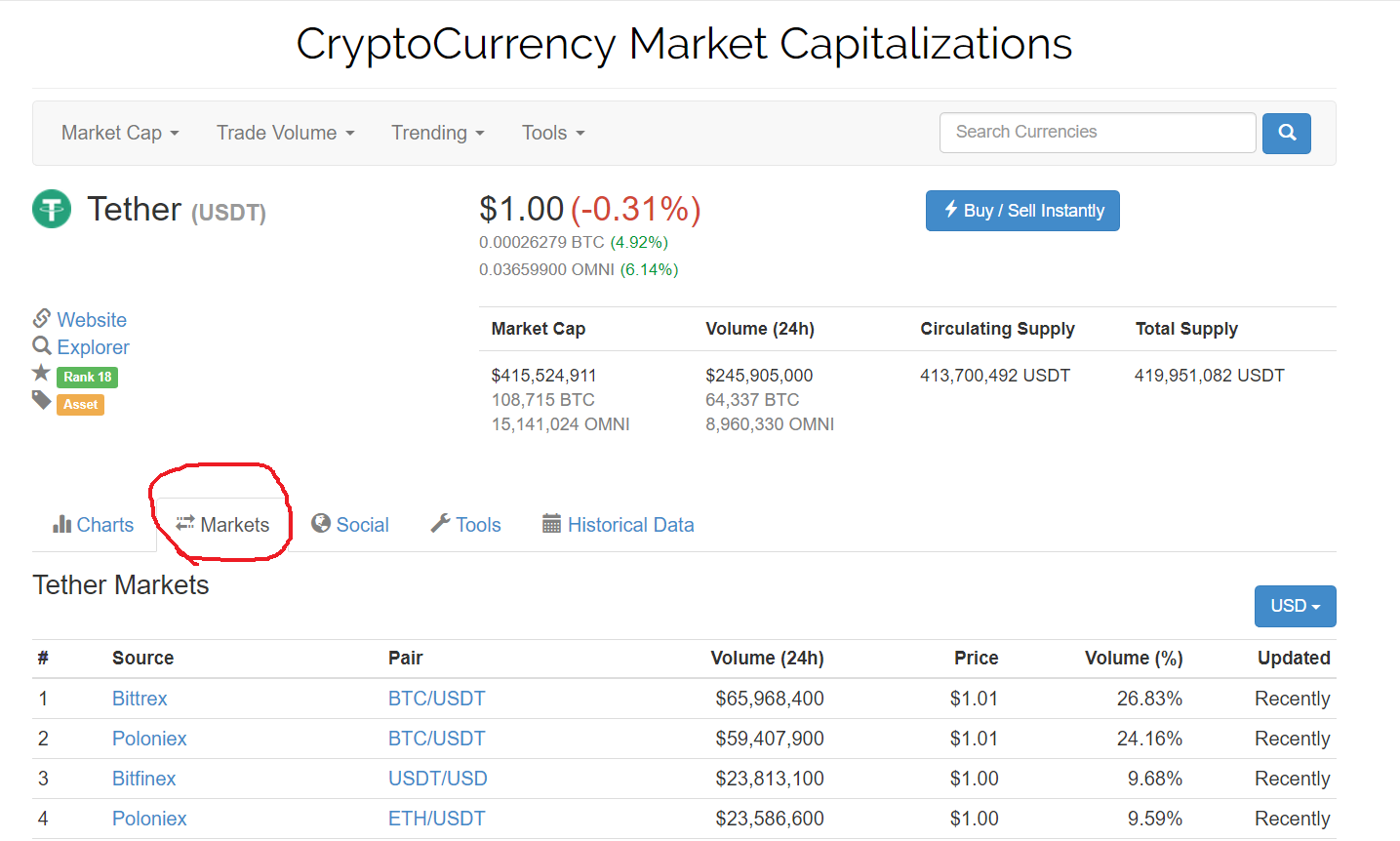Click the wrench icon on Tools tab

tap(440, 524)
